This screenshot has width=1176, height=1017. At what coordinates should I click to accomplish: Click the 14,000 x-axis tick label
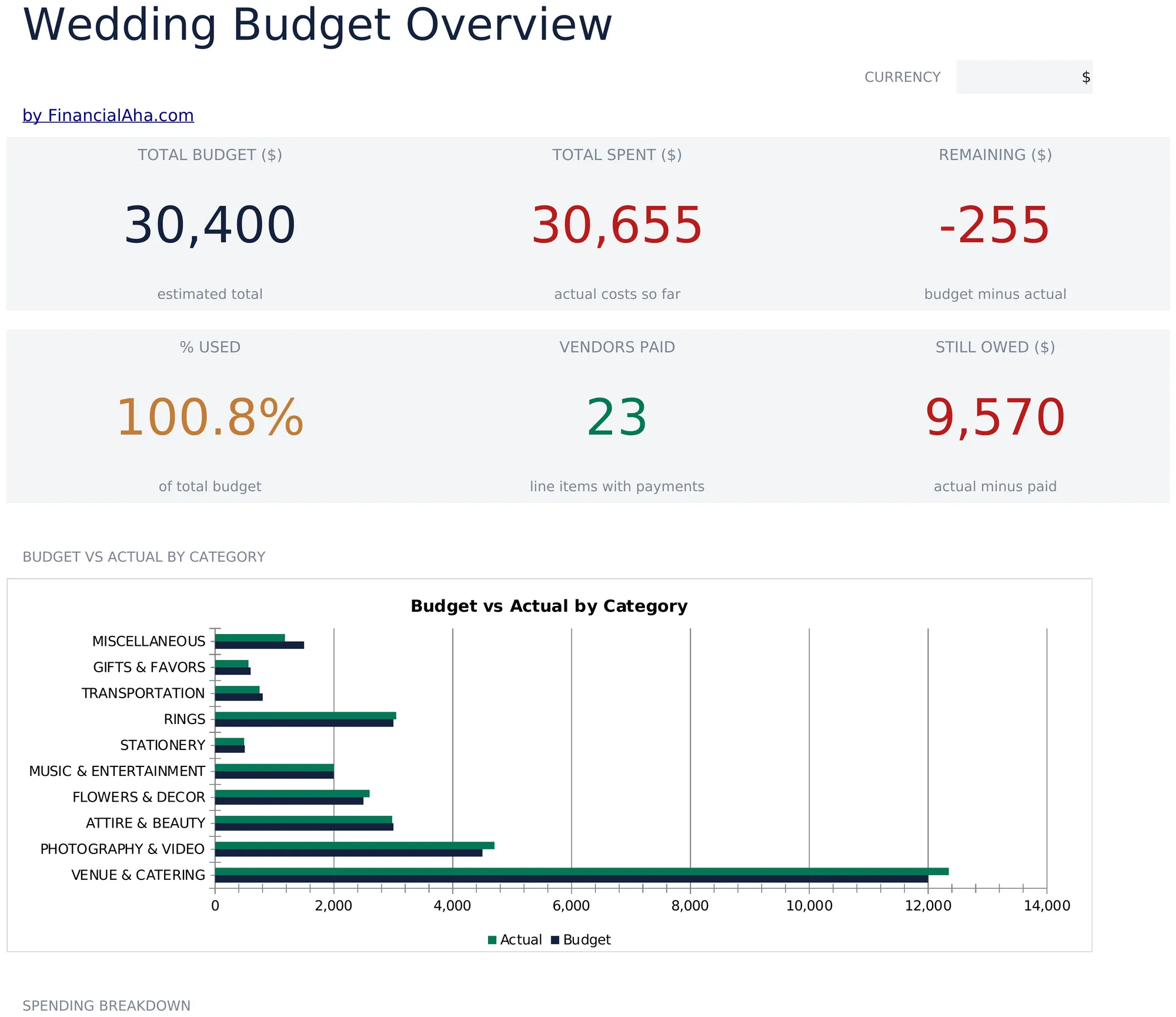pos(1047,906)
